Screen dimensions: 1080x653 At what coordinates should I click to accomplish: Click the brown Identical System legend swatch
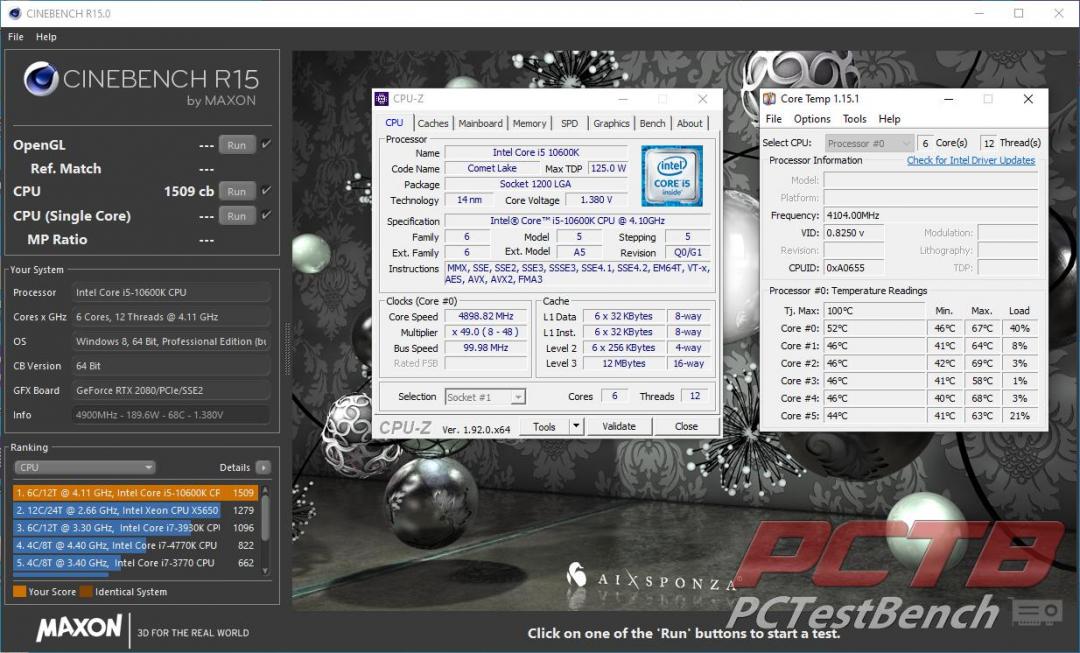click(86, 591)
